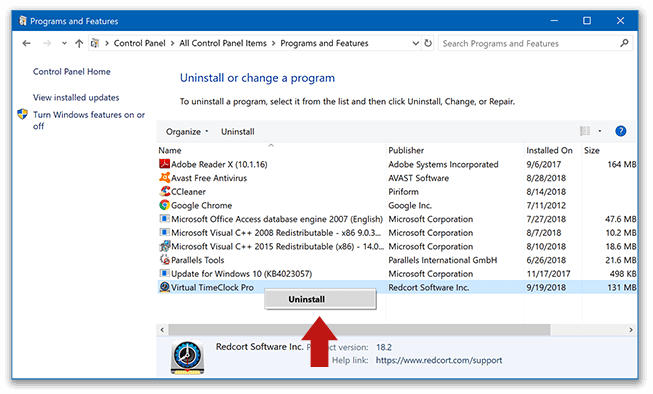Maximize the Programs and Features window

[587, 21]
